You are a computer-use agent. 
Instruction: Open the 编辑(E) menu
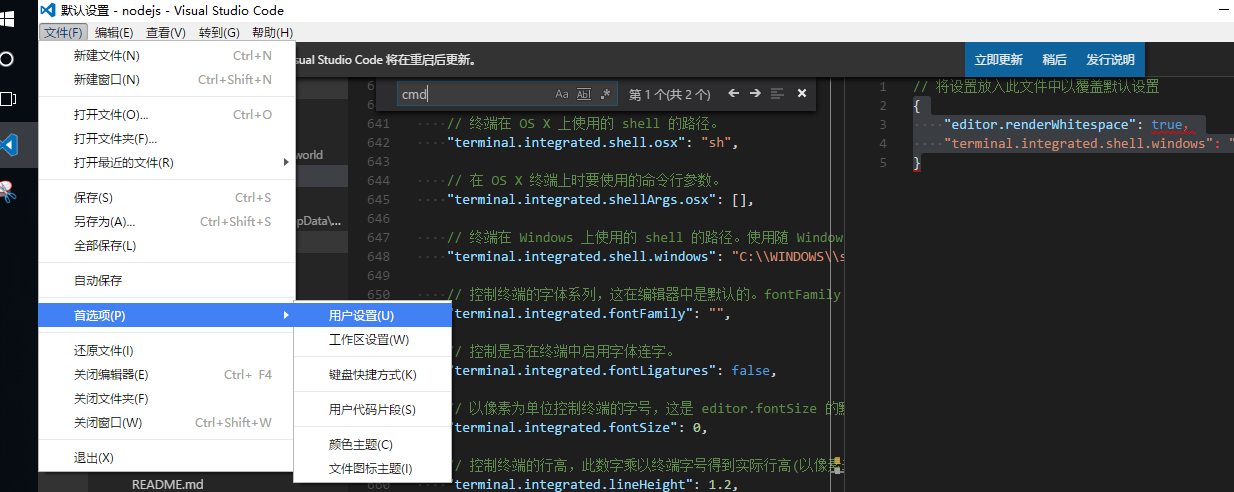[114, 33]
